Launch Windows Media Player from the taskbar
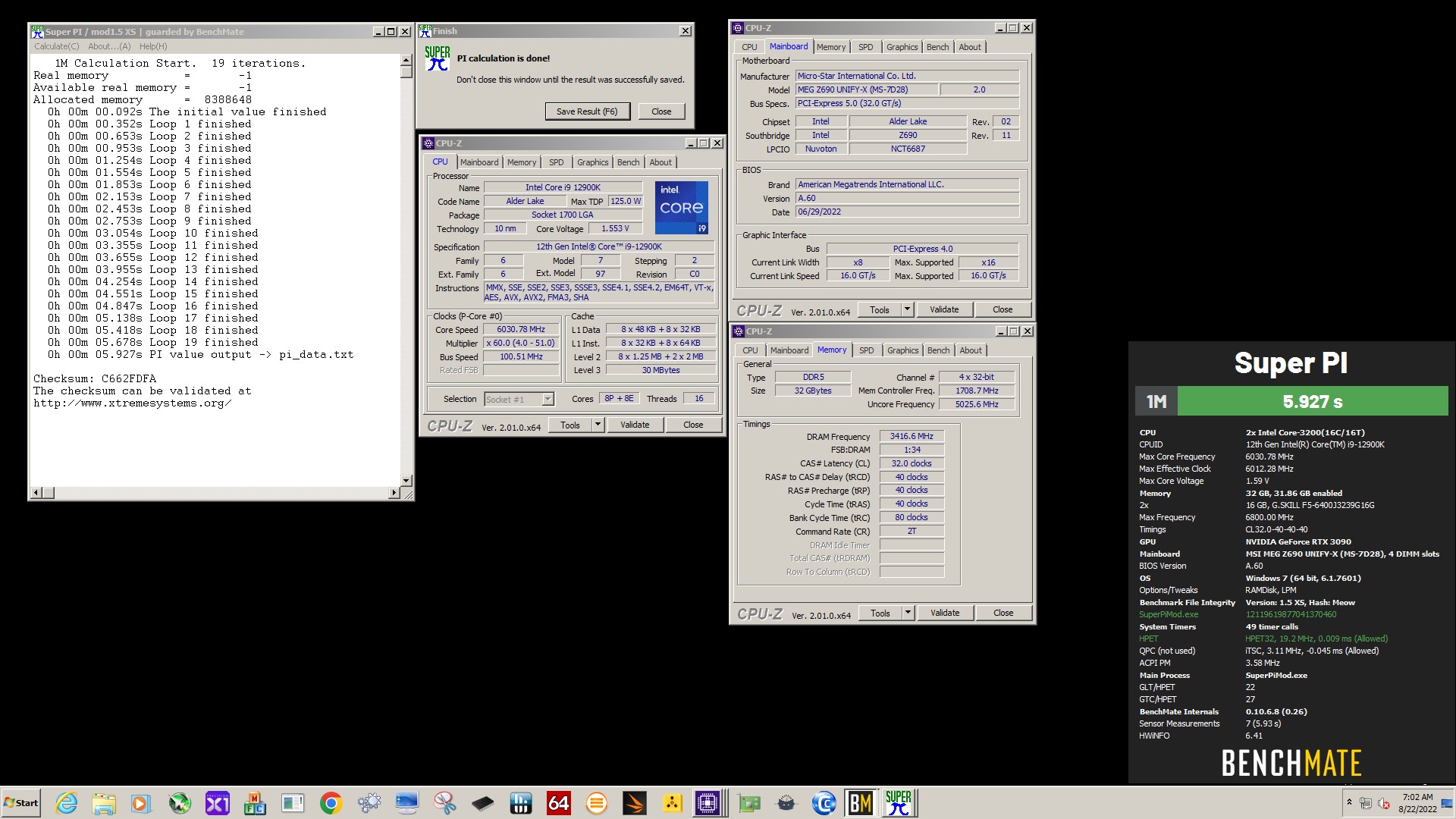Viewport: 1456px width, 819px height. (142, 803)
